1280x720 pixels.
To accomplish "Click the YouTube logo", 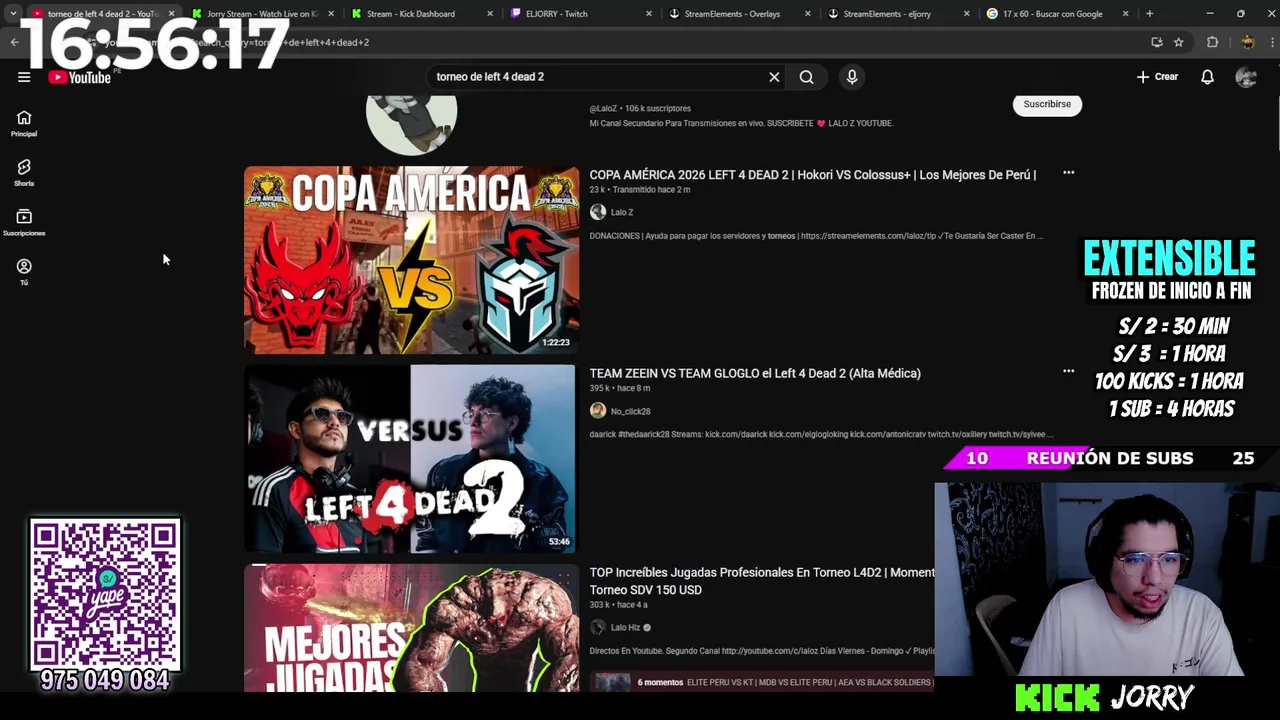I will 79,77.
